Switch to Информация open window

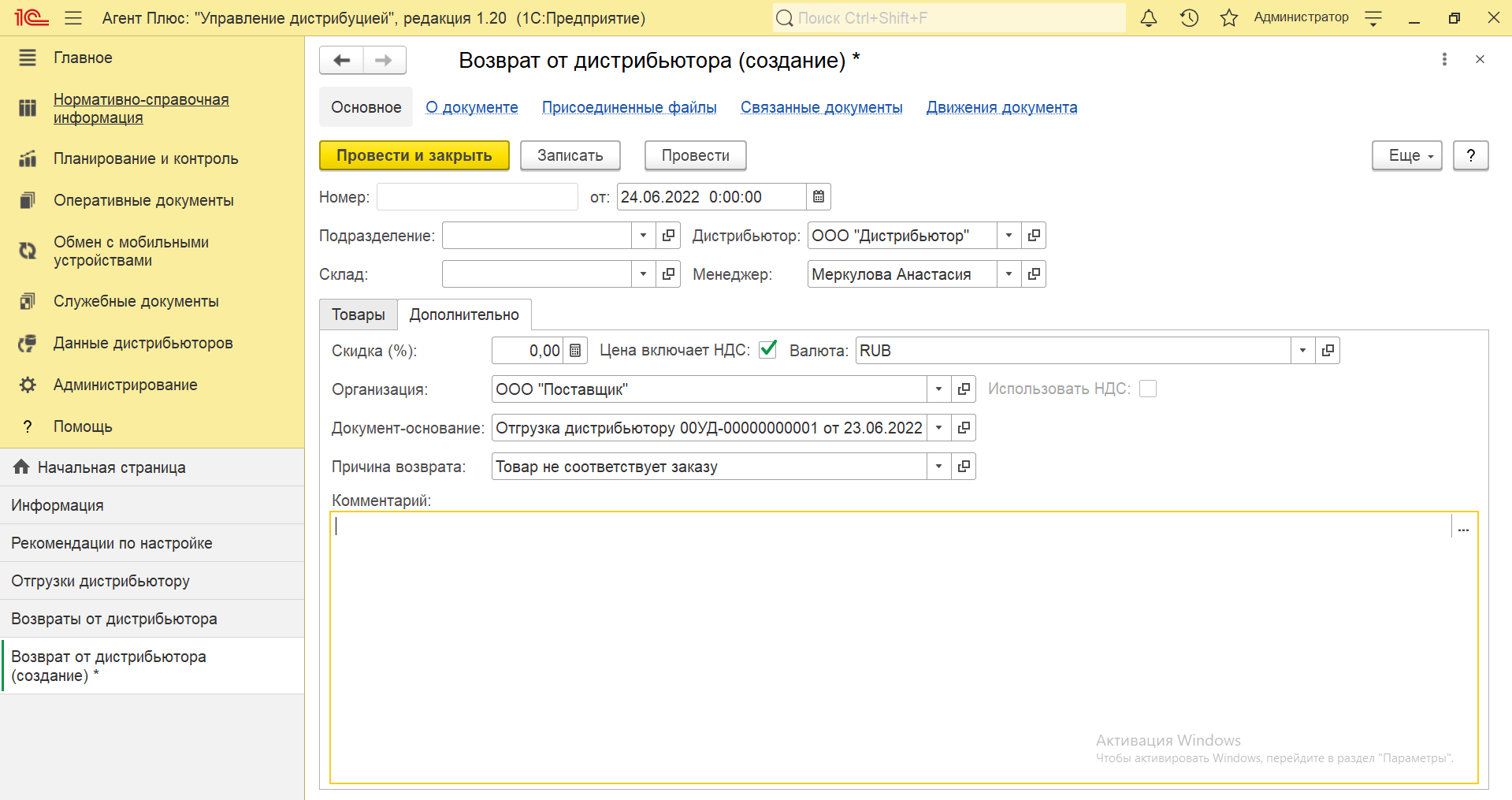click(x=152, y=505)
